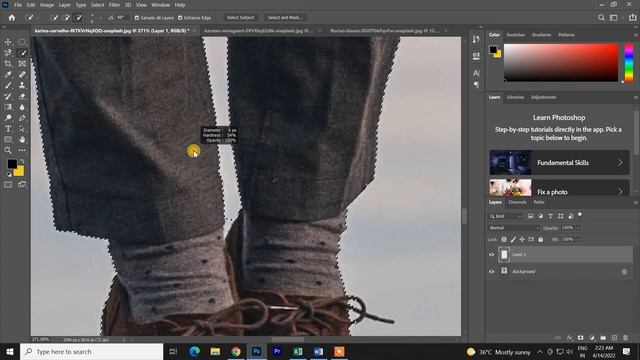
Task: Toggle lock transparent pixels
Action: [x=504, y=240]
